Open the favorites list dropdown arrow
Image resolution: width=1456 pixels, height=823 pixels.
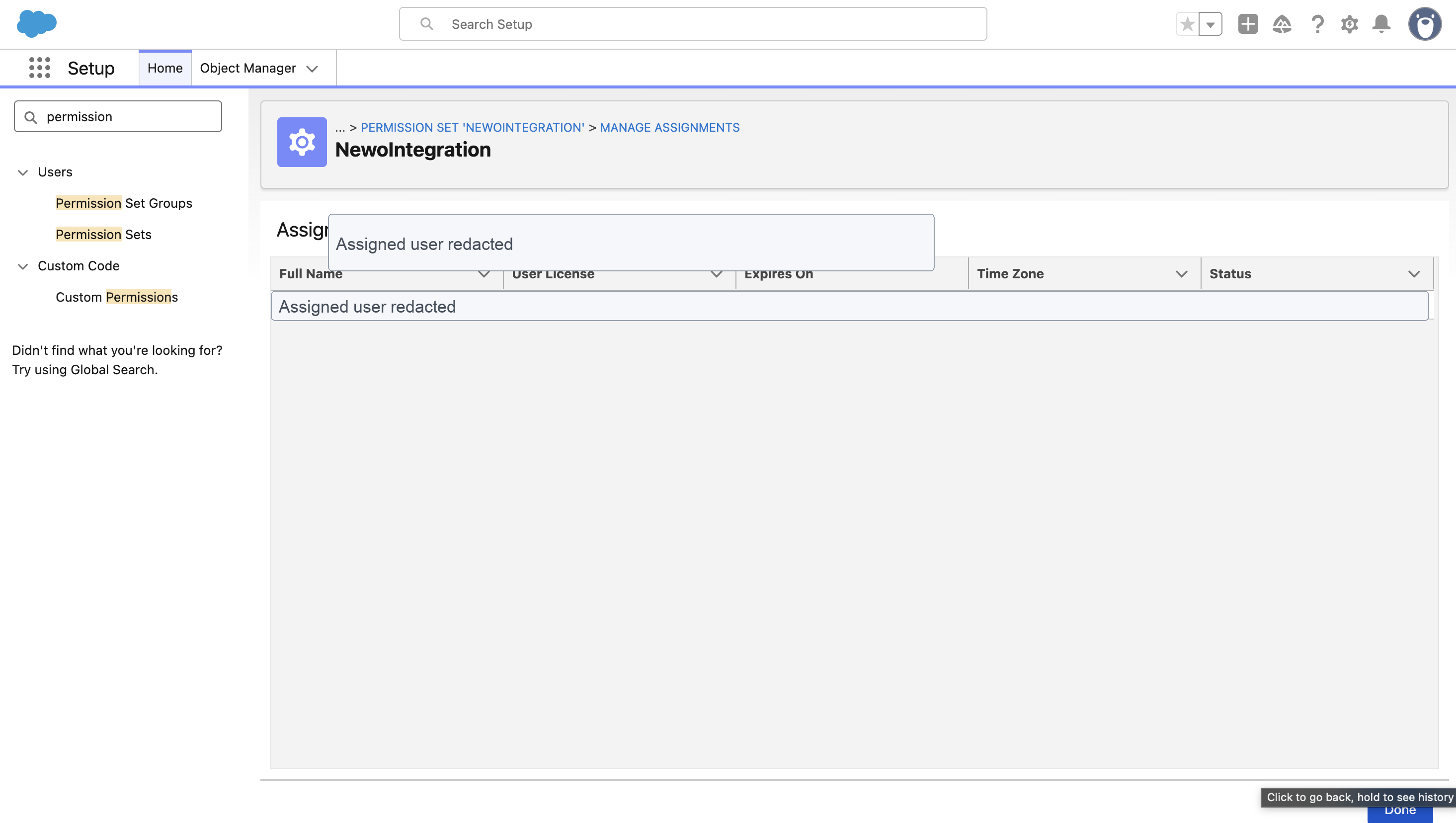click(1210, 24)
